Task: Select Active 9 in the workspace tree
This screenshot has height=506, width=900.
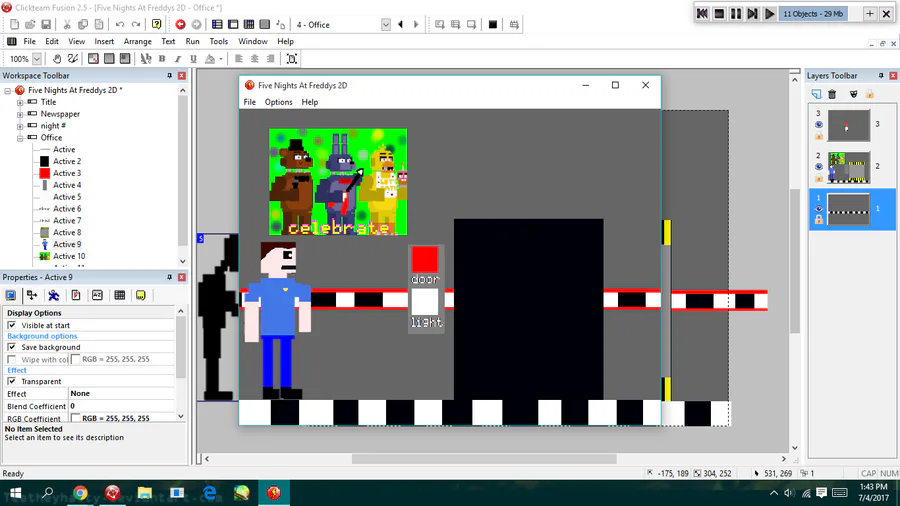Action: click(x=67, y=244)
